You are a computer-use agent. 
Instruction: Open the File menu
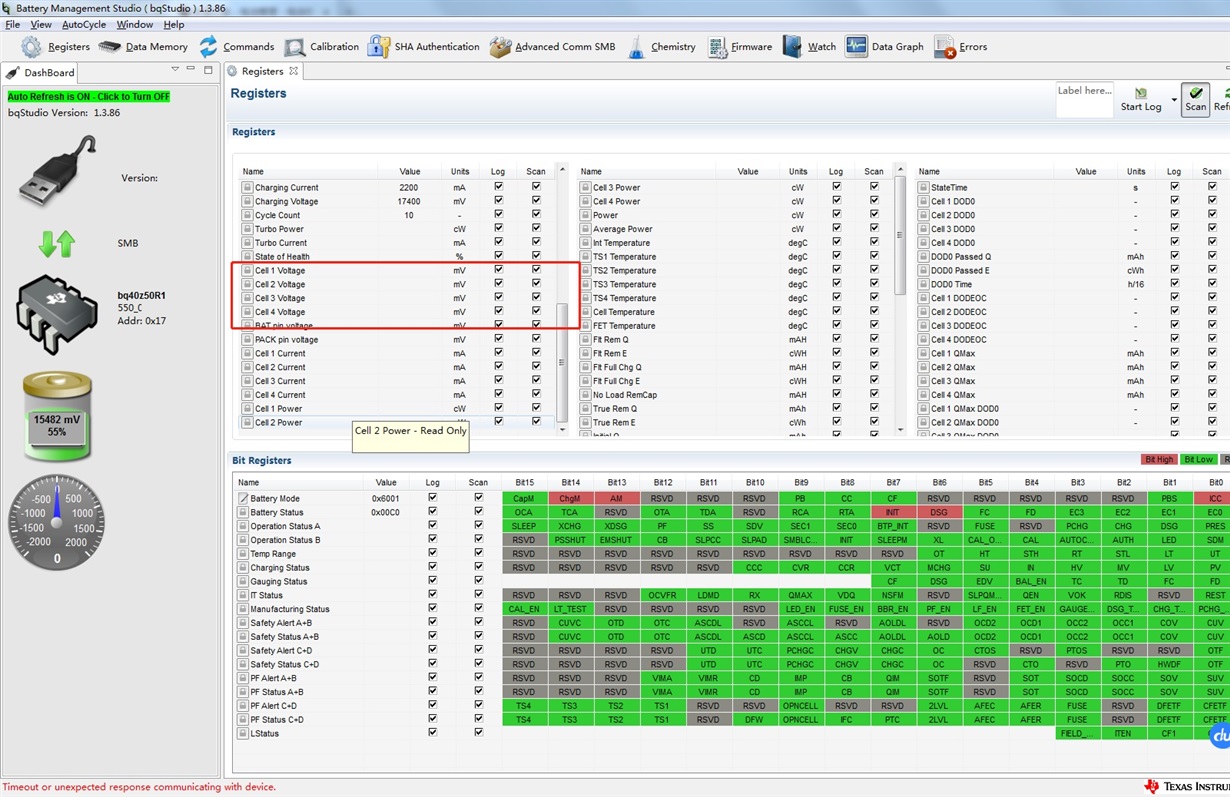pos(13,24)
